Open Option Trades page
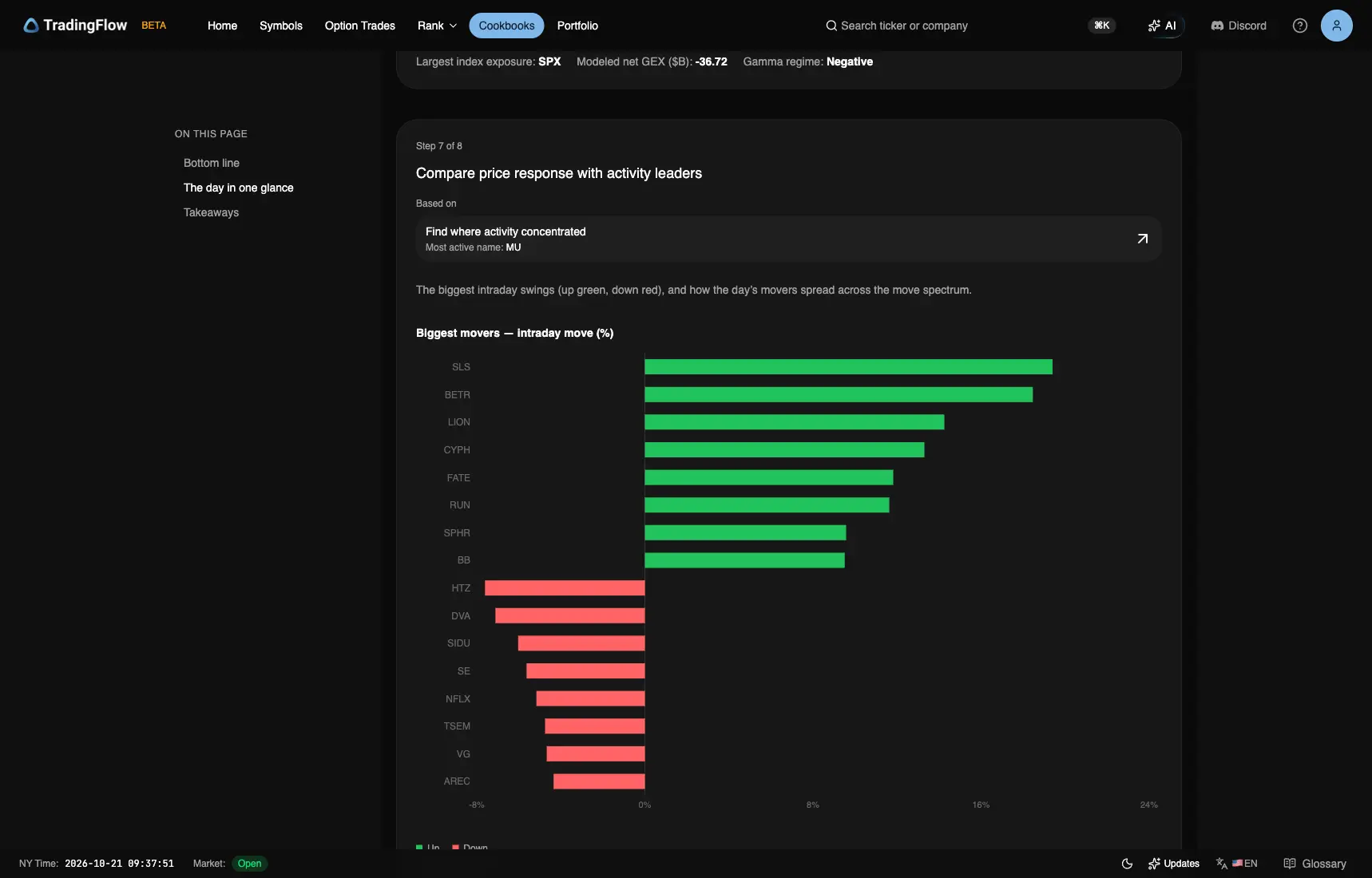Image resolution: width=1372 pixels, height=878 pixels. coord(360,26)
